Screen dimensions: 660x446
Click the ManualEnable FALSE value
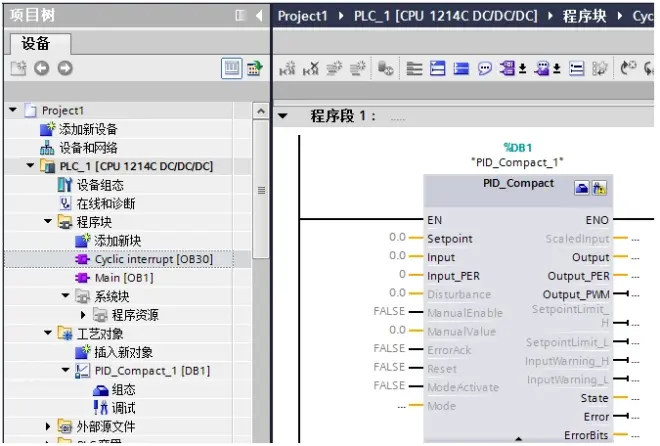pos(389,311)
